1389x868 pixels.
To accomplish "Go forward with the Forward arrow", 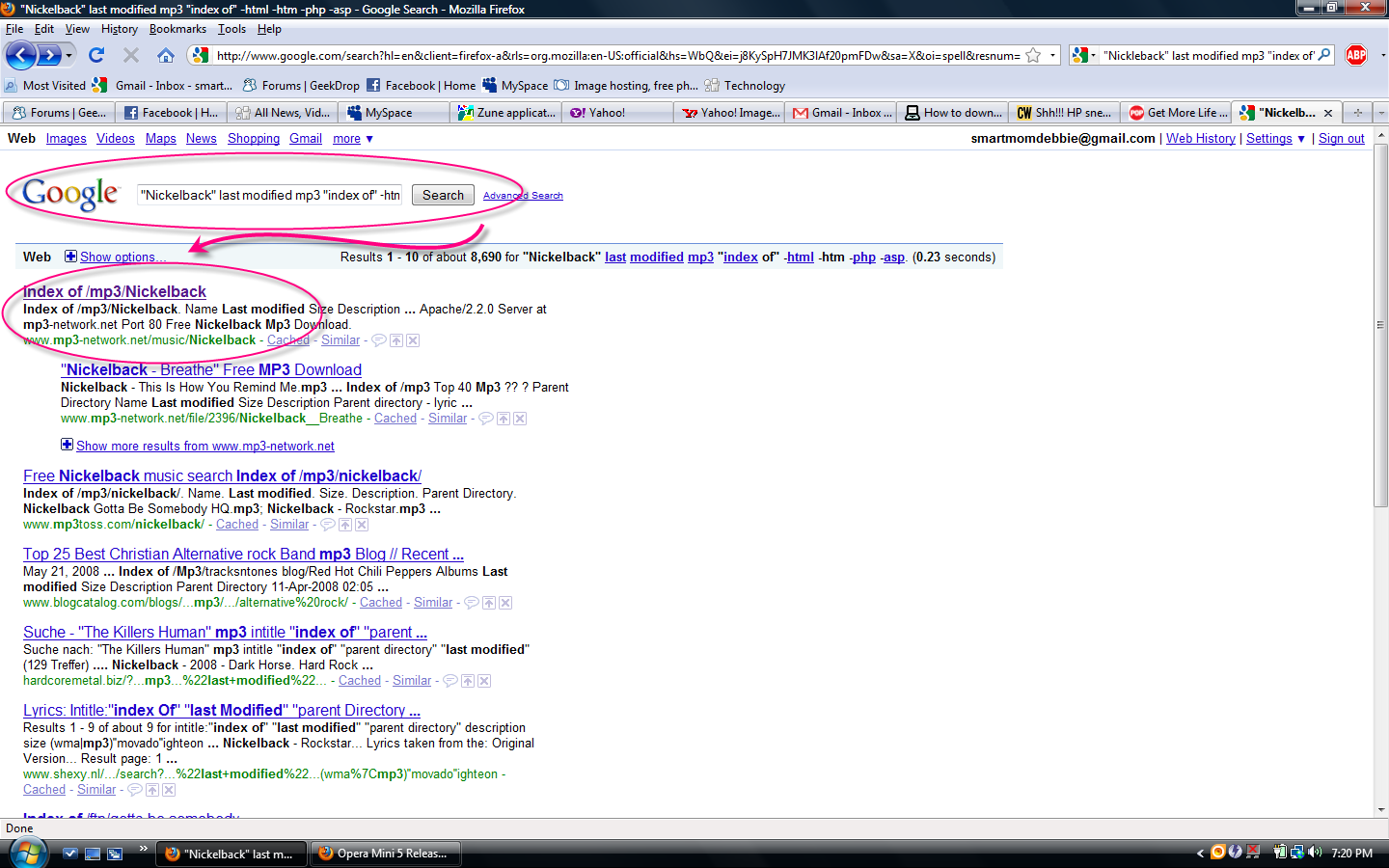I will pos(48,55).
